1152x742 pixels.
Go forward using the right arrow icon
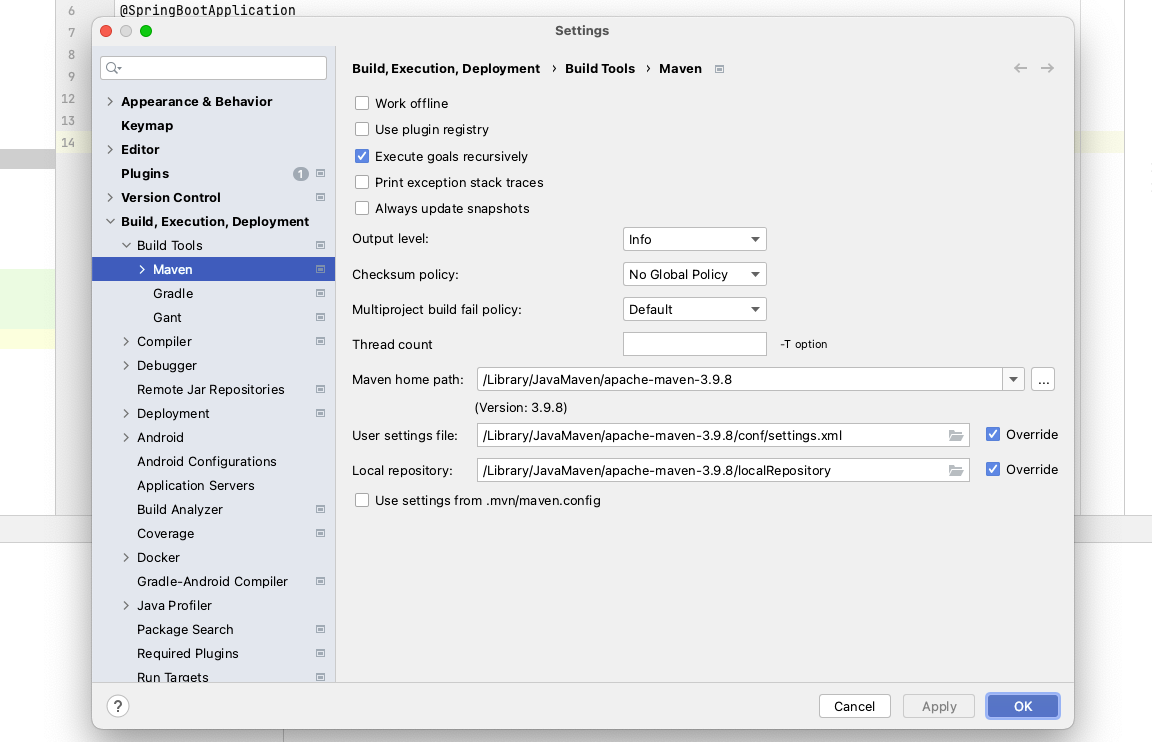tap(1047, 68)
